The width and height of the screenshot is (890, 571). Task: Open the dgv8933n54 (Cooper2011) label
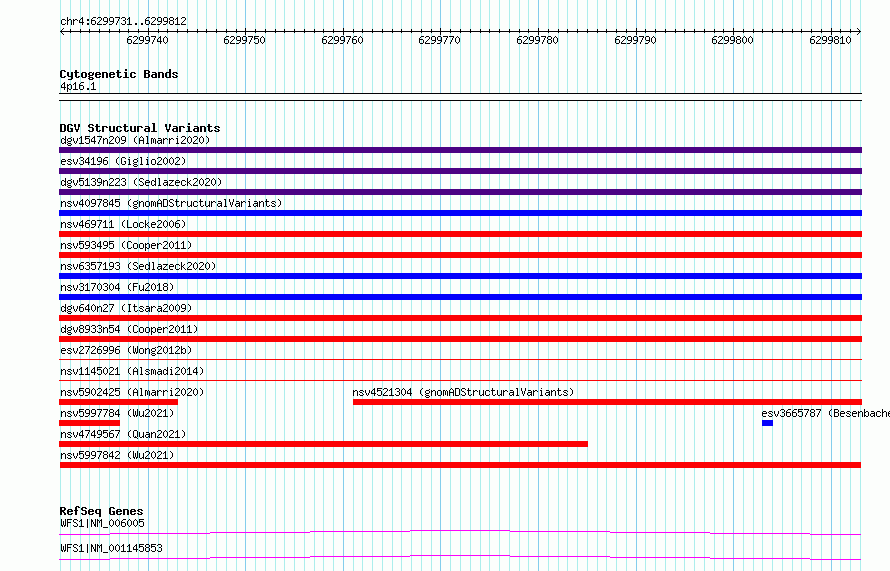[129, 329]
